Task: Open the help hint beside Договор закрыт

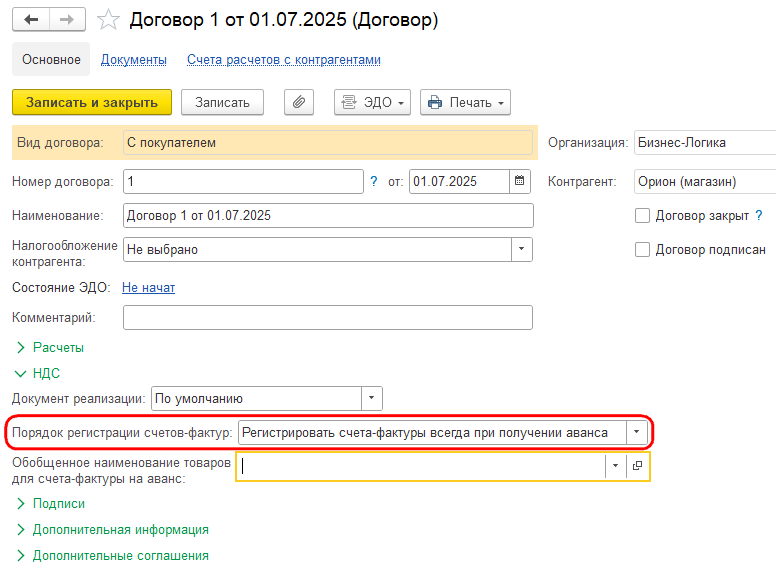Action: click(759, 215)
